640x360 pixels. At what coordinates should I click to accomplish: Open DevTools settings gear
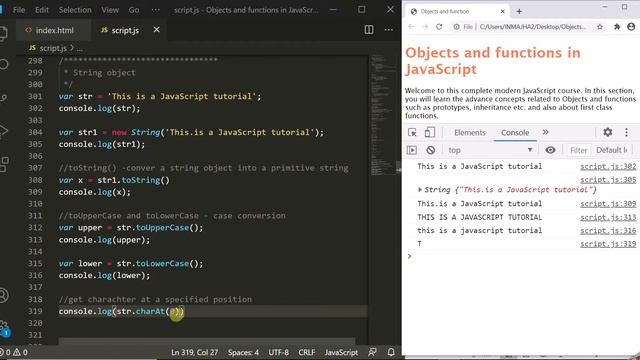coord(607,132)
